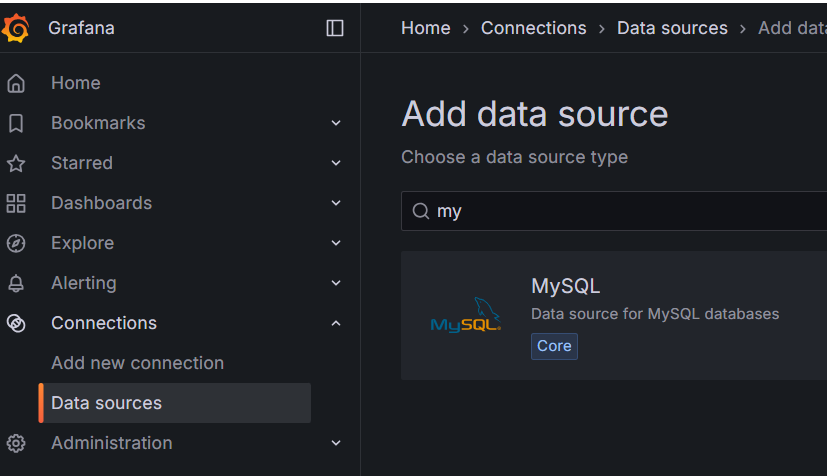827x476 pixels.
Task: Click the Alerting bell icon
Action: tap(16, 283)
